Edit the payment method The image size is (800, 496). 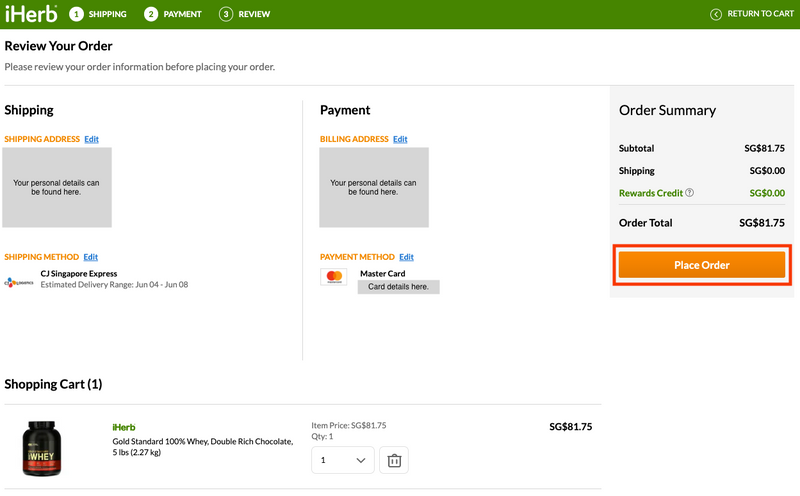coord(406,257)
